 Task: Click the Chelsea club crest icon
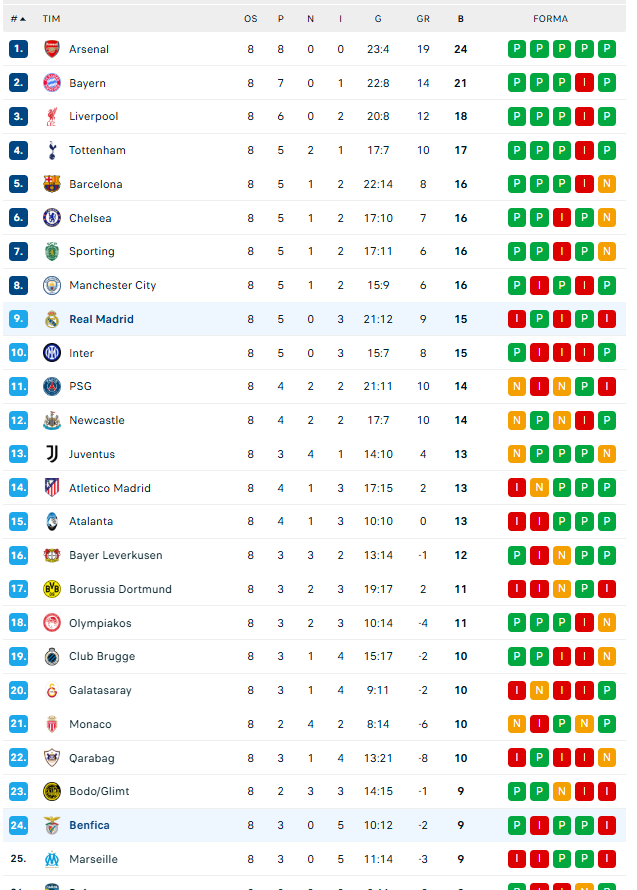pos(52,218)
